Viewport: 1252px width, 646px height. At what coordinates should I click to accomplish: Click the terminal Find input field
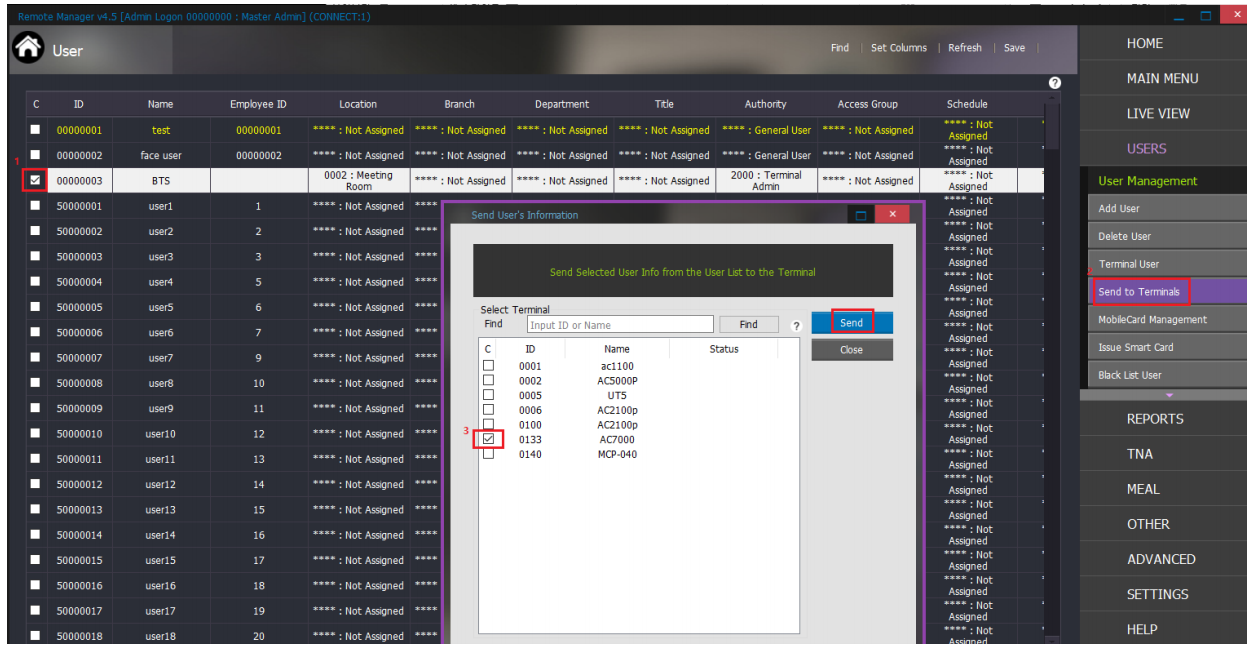click(x=620, y=325)
